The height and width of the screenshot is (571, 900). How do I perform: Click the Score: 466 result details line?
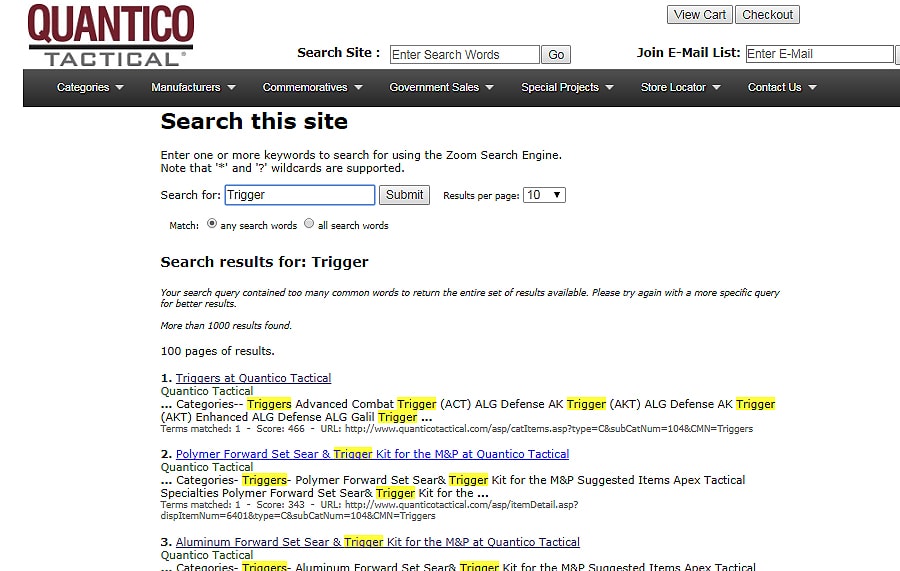(x=457, y=429)
